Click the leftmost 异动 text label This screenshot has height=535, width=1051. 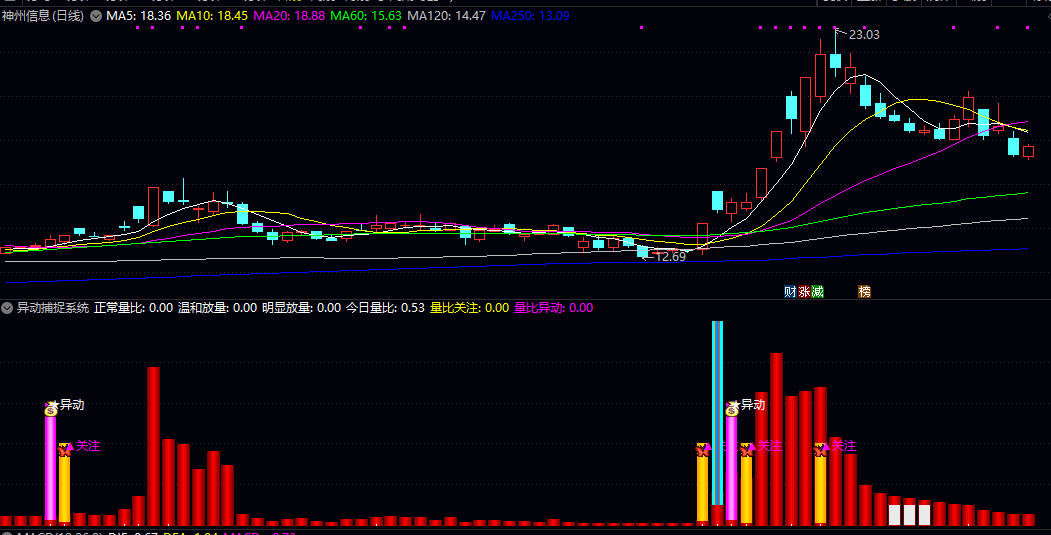pos(72,405)
